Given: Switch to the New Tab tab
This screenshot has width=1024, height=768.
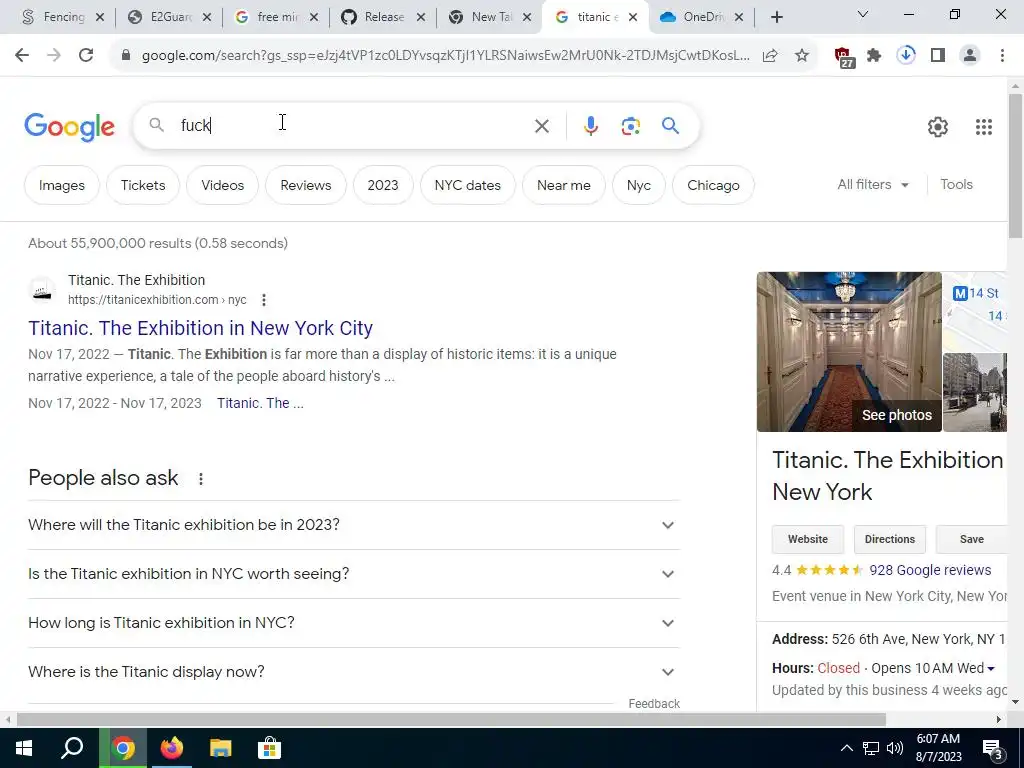Looking at the screenshot, I should (x=491, y=17).
